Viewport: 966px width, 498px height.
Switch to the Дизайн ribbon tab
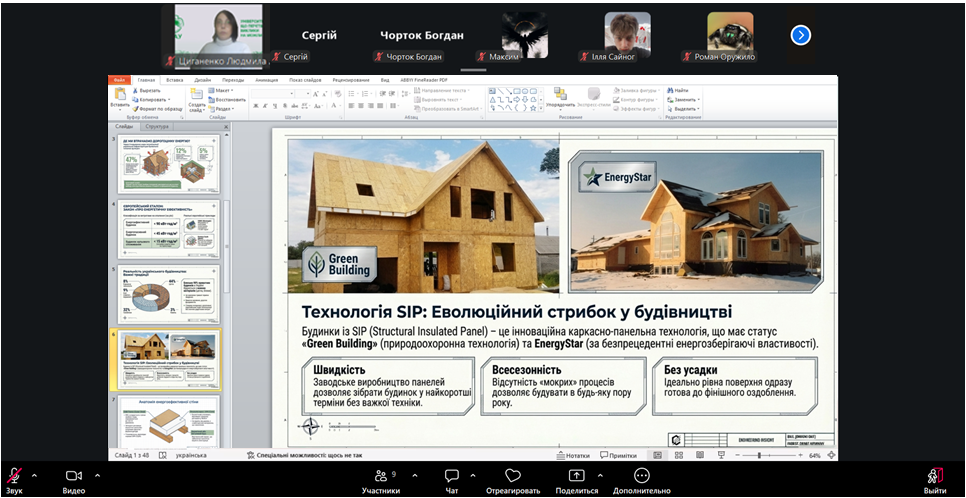(x=203, y=79)
